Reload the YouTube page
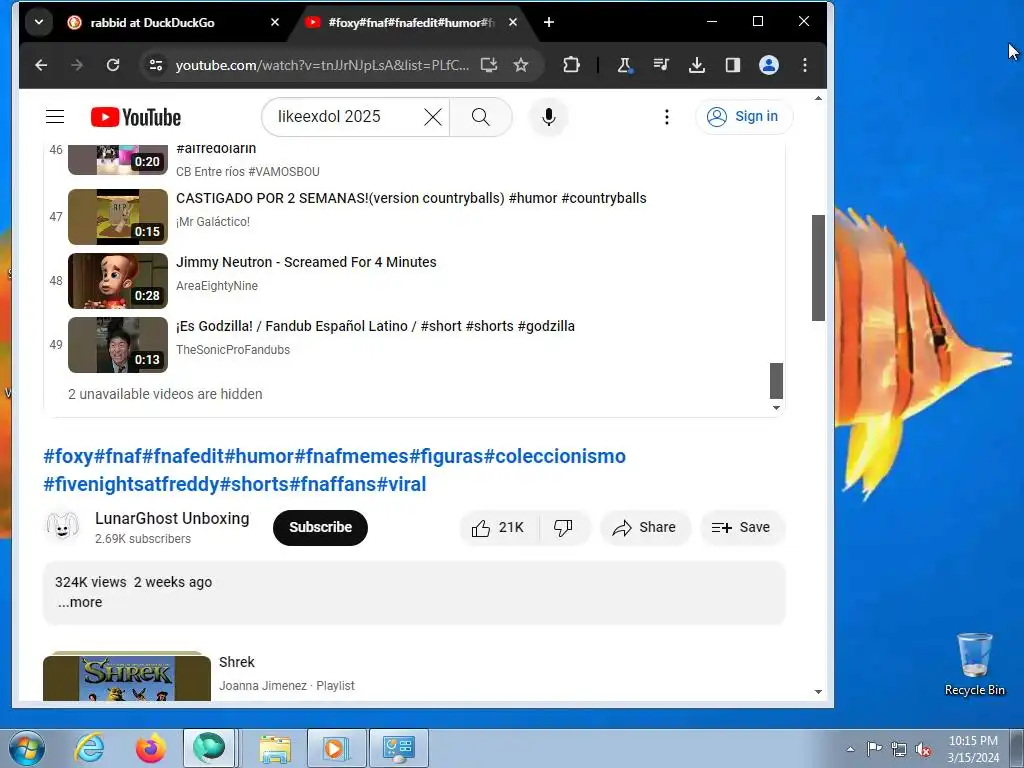 tap(113, 65)
